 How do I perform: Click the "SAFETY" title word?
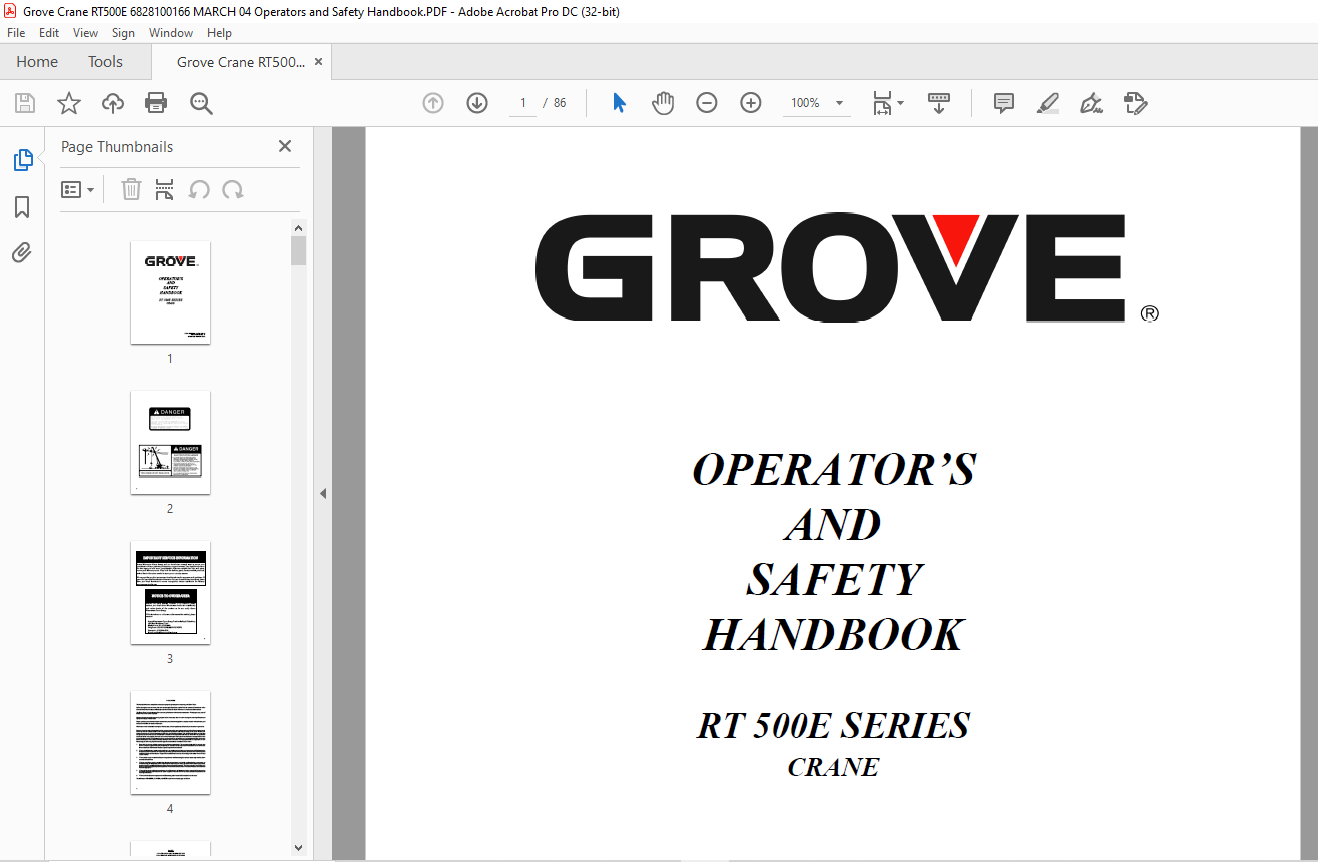coord(834,579)
